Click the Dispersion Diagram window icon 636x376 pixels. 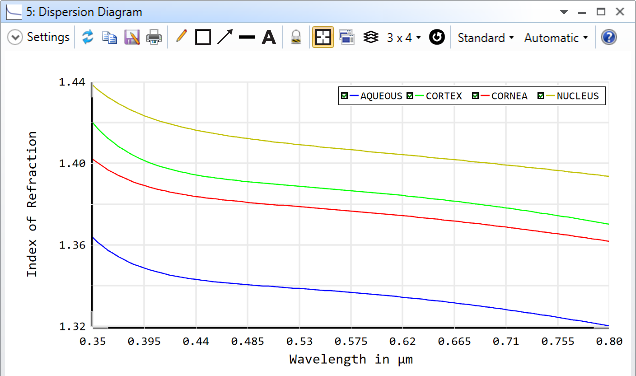click(14, 12)
